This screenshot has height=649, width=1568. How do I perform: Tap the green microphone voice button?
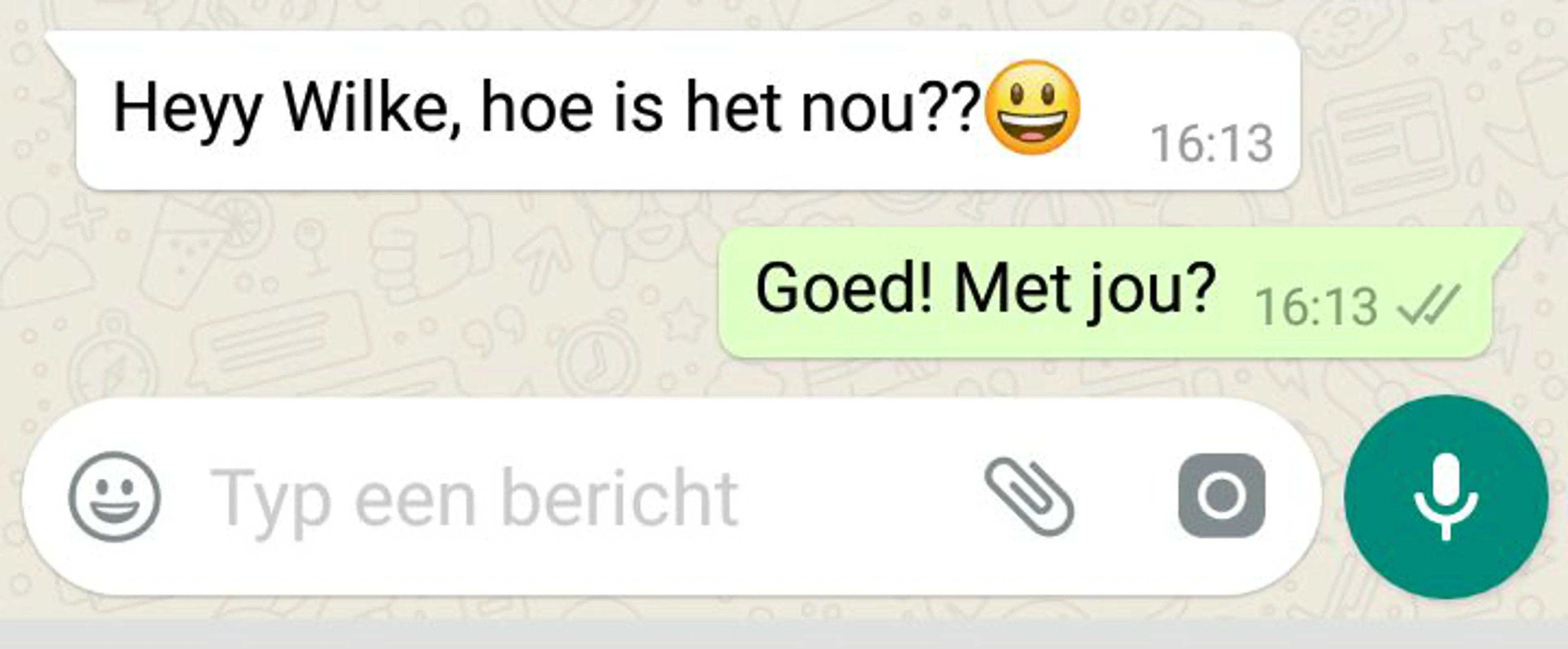pos(1445,497)
